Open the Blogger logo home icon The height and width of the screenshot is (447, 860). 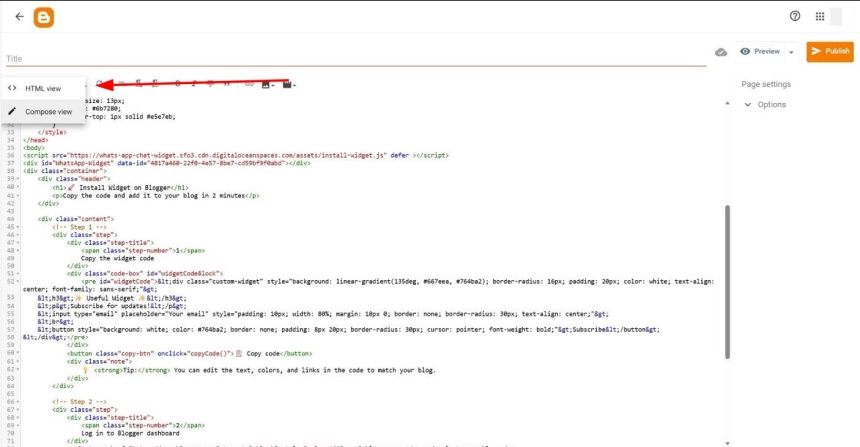[43, 18]
